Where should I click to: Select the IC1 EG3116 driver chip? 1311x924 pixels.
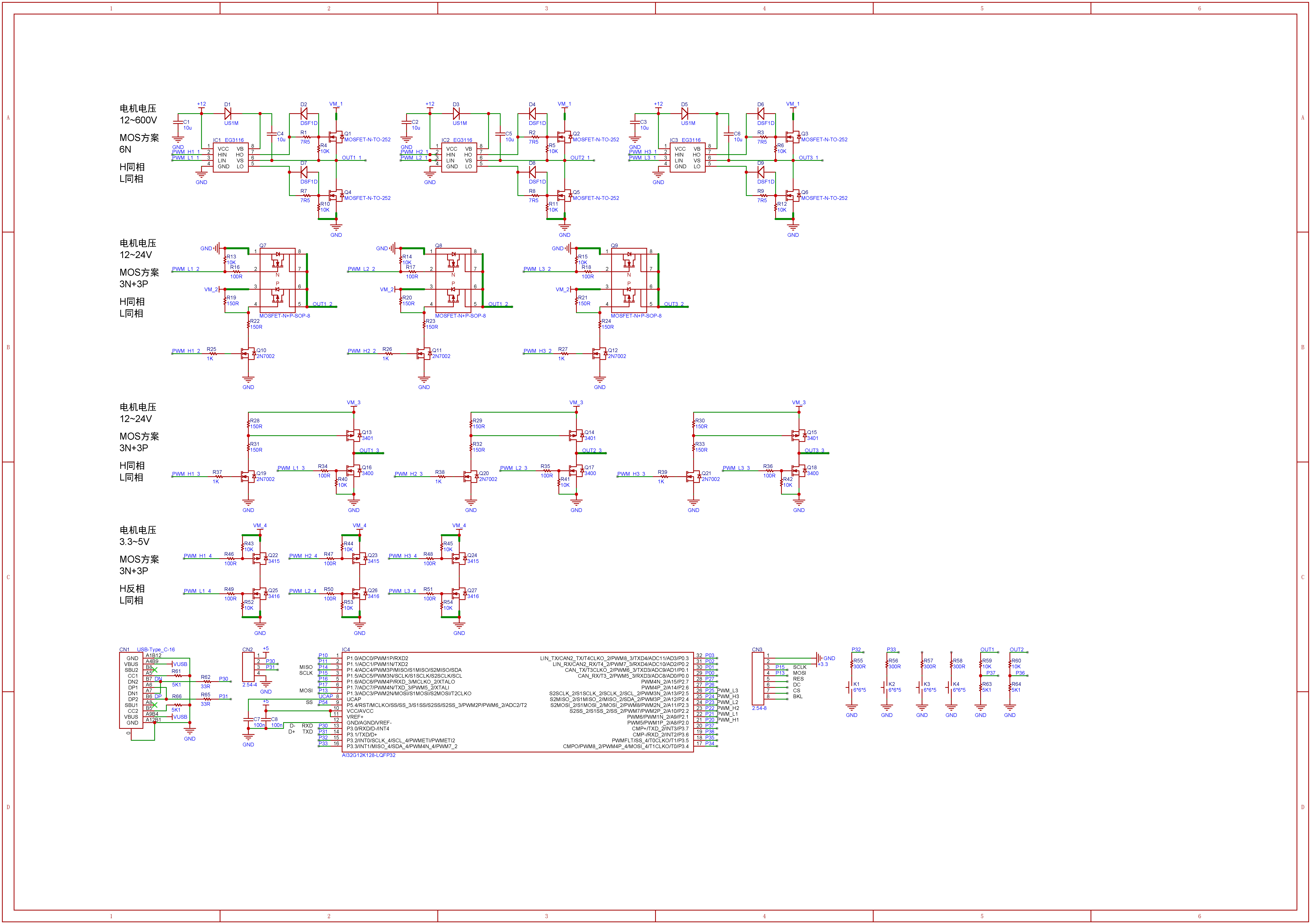click(x=231, y=158)
